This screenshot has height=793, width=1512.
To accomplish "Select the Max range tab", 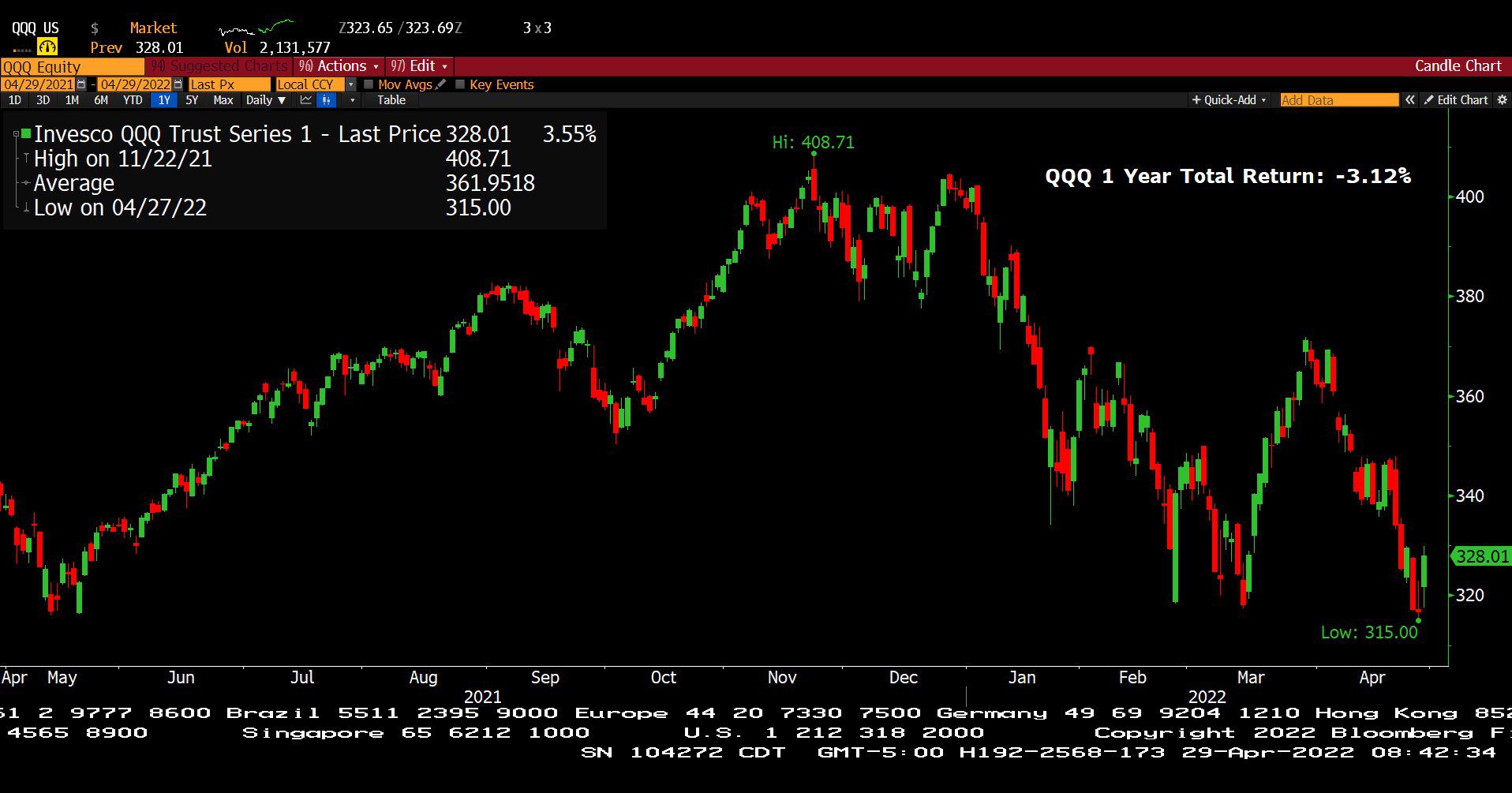I will [223, 100].
